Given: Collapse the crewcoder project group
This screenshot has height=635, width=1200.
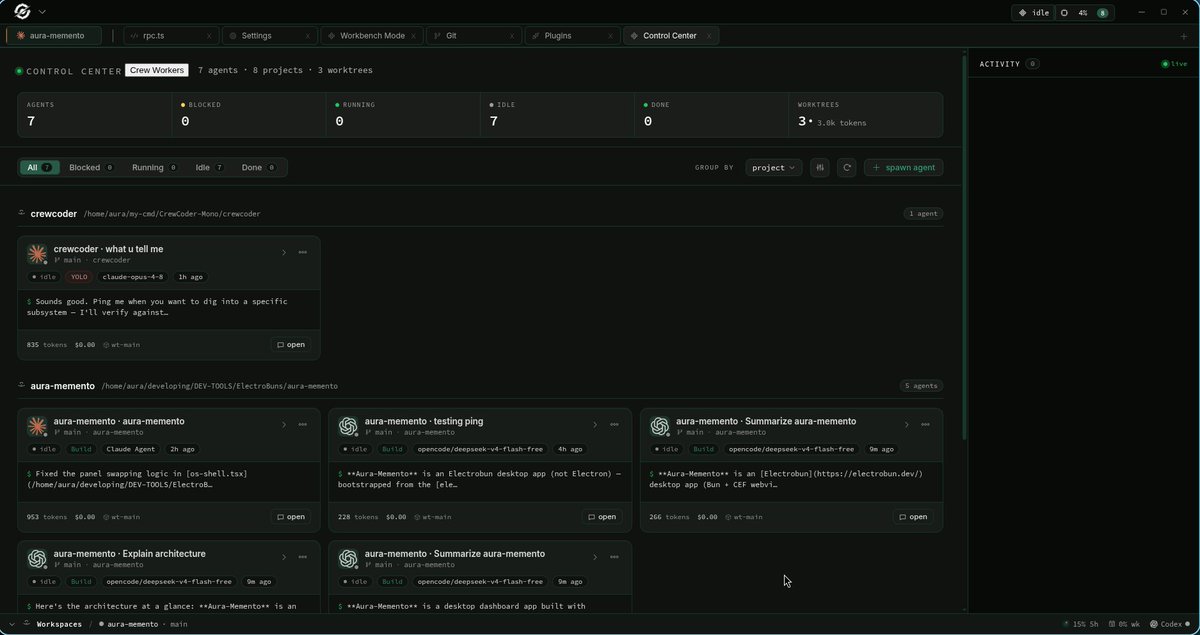Looking at the screenshot, I should pyautogui.click(x=21, y=213).
